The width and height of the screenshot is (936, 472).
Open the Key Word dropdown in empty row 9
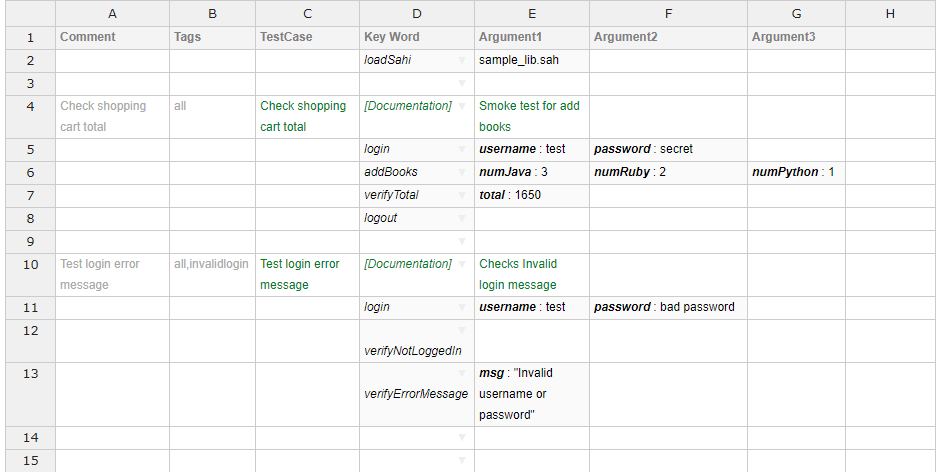coord(462,241)
